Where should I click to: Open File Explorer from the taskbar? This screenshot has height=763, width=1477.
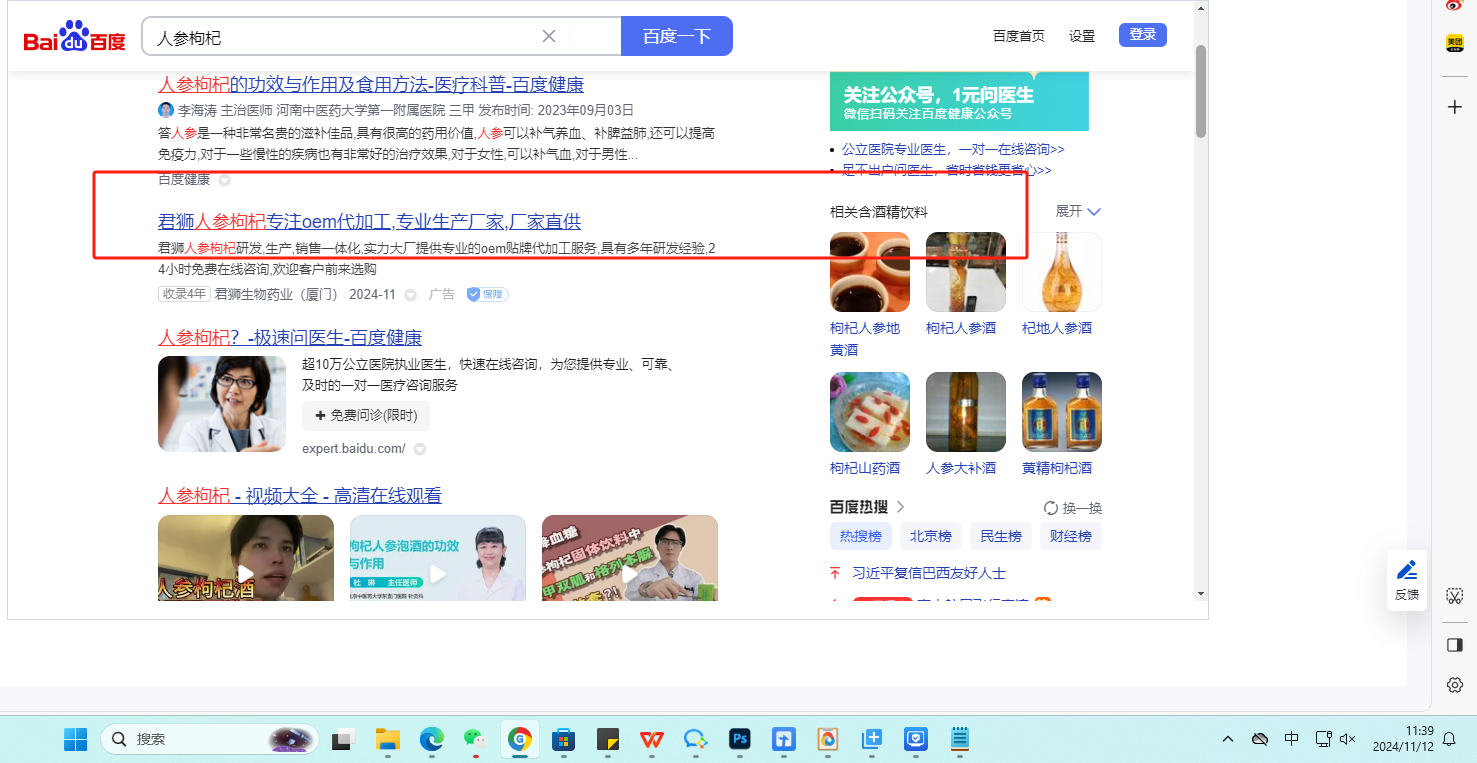tap(387, 739)
